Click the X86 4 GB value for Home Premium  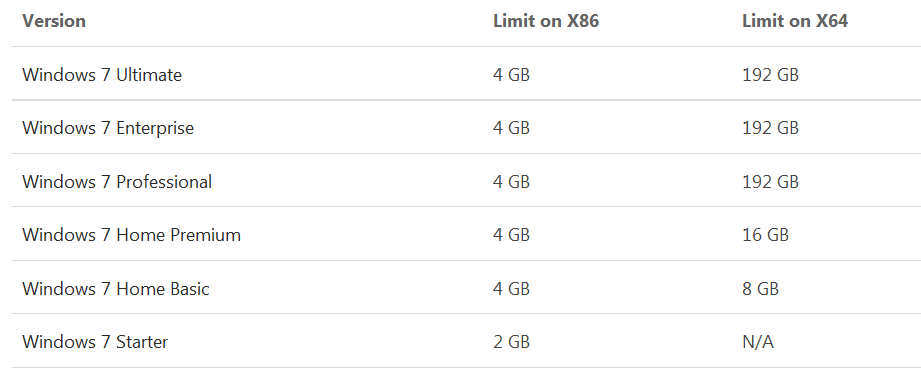(x=511, y=235)
